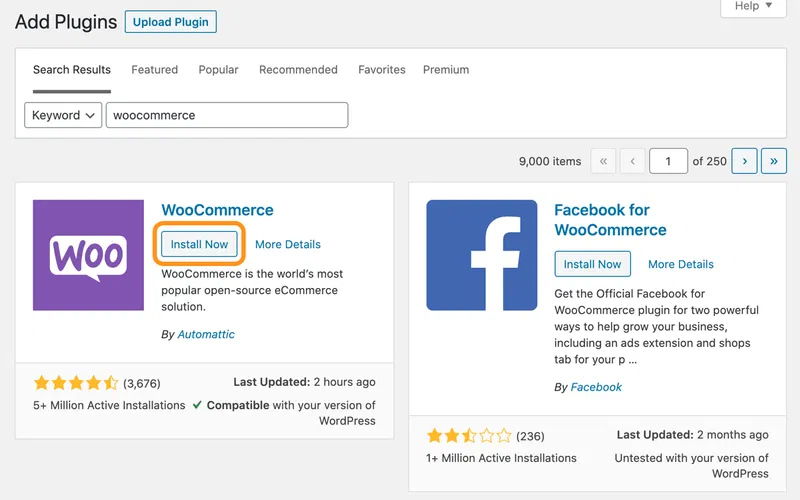Expand the Help dropdown panel
800x500 pixels.
coord(753,6)
